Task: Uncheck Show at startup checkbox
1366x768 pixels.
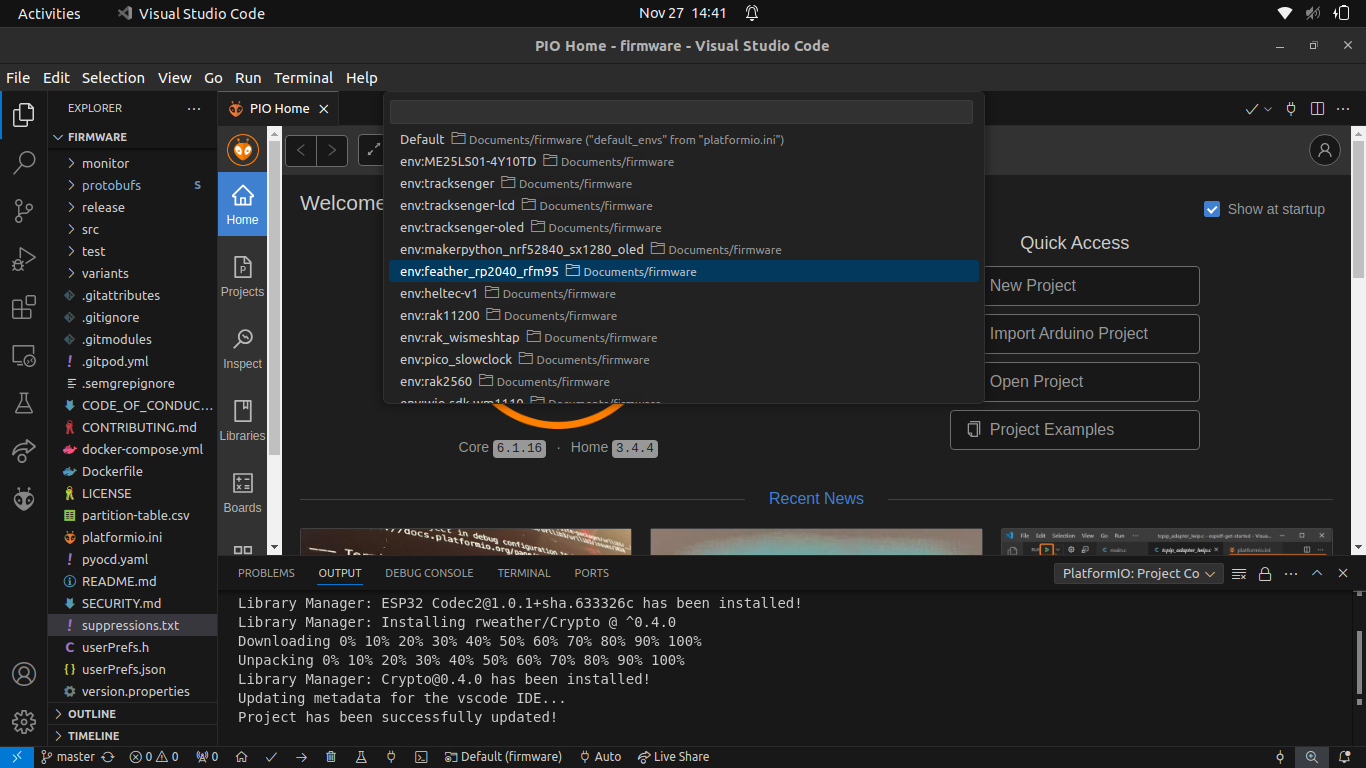Action: click(x=1212, y=209)
